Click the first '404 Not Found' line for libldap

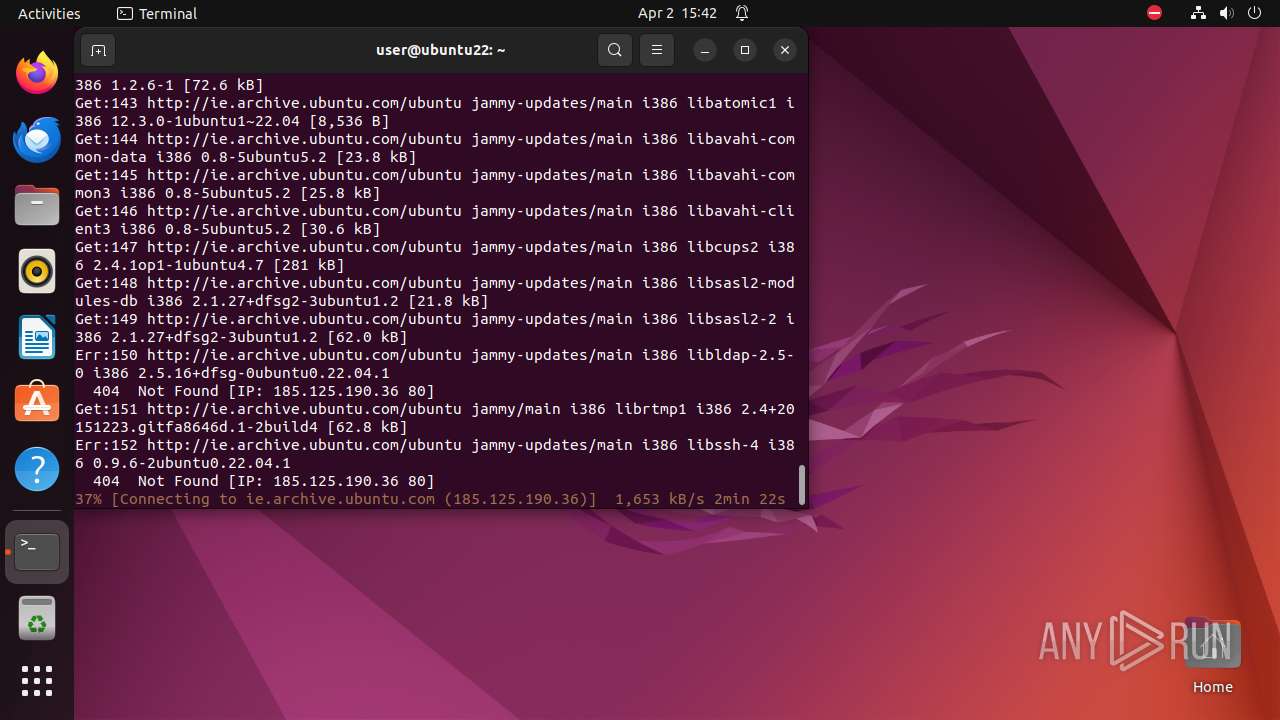(263, 391)
